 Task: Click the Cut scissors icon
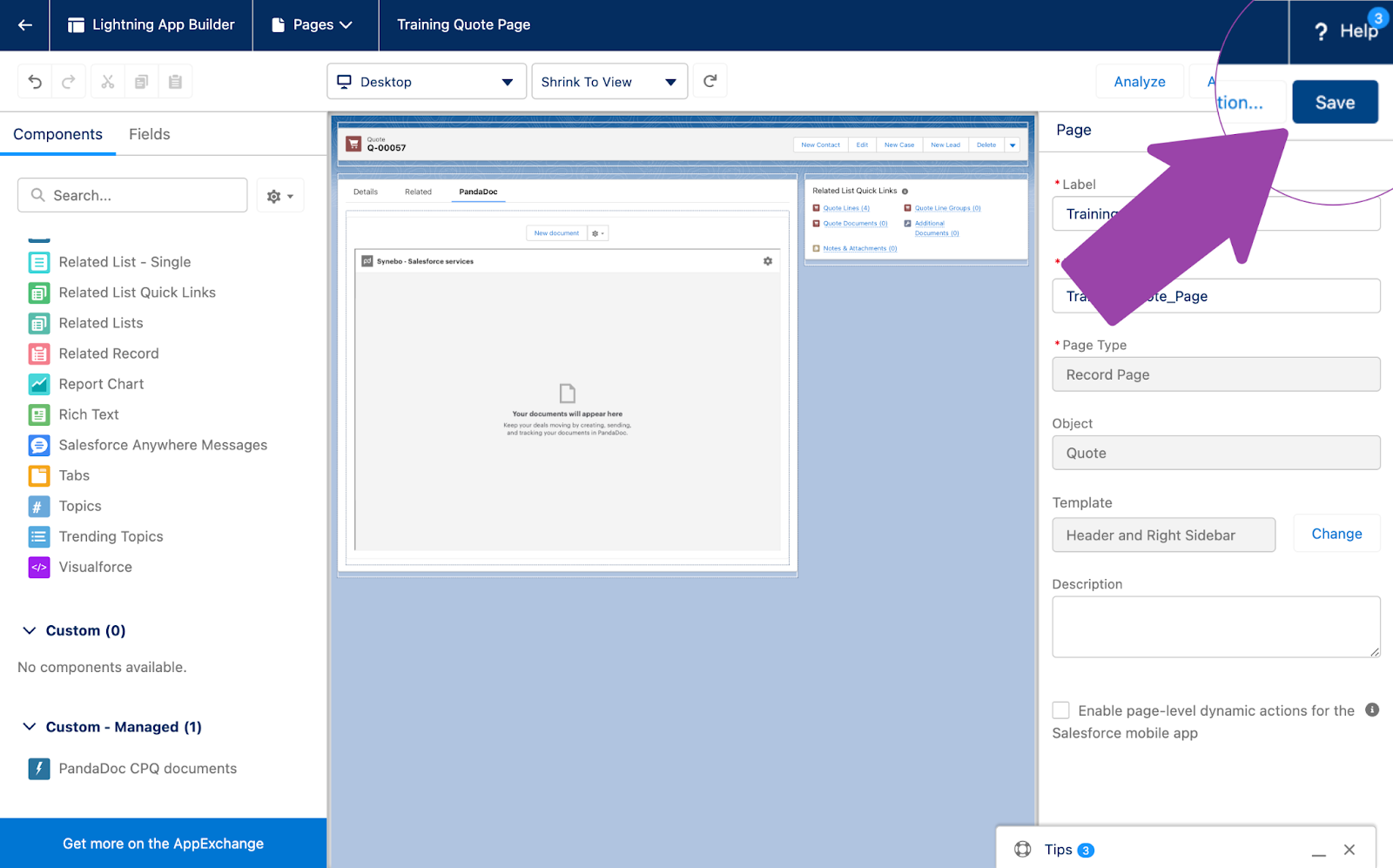(x=108, y=82)
